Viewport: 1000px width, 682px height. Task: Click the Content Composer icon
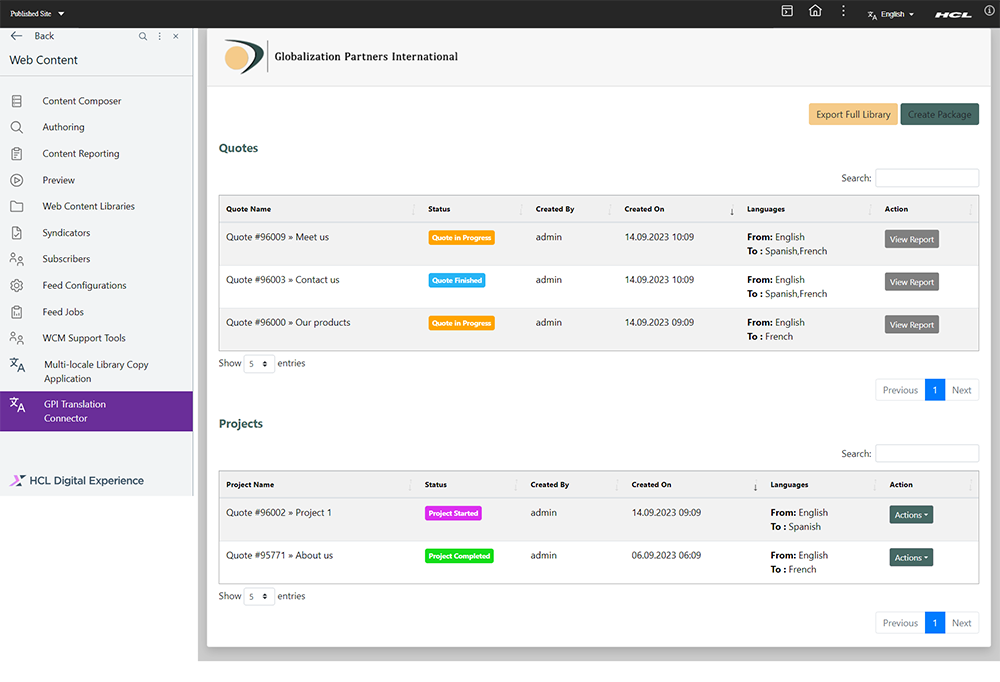click(17, 101)
